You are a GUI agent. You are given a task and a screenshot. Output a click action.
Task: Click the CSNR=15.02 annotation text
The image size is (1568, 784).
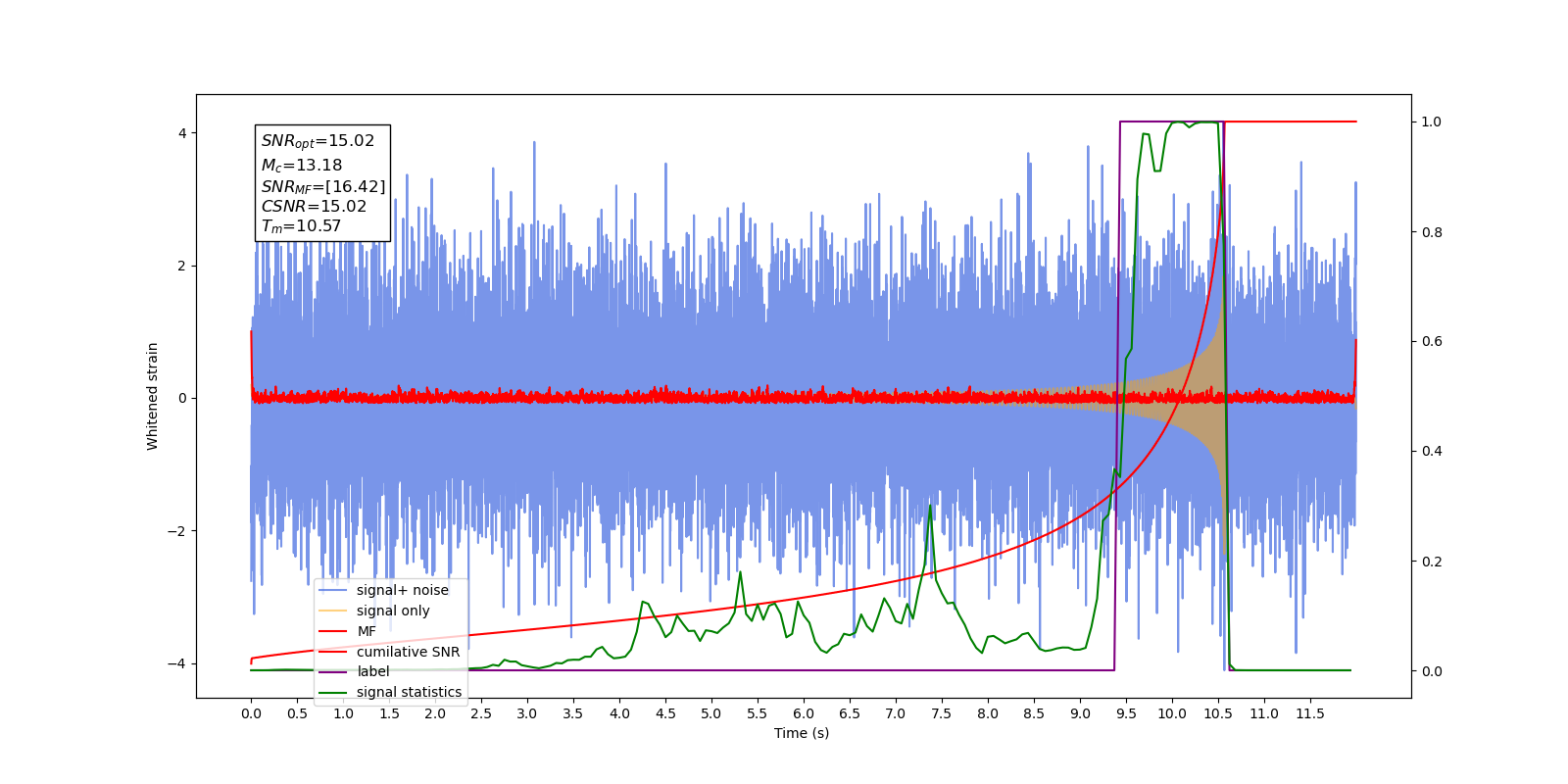pos(314,206)
